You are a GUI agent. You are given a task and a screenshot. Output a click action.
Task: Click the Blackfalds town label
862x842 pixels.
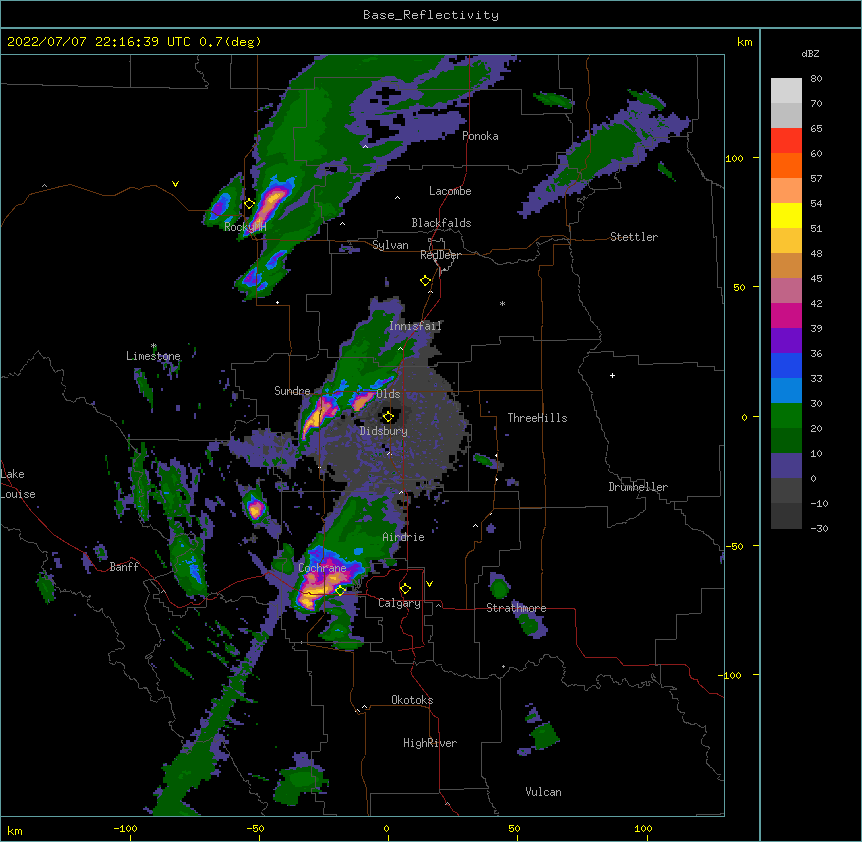click(441, 223)
